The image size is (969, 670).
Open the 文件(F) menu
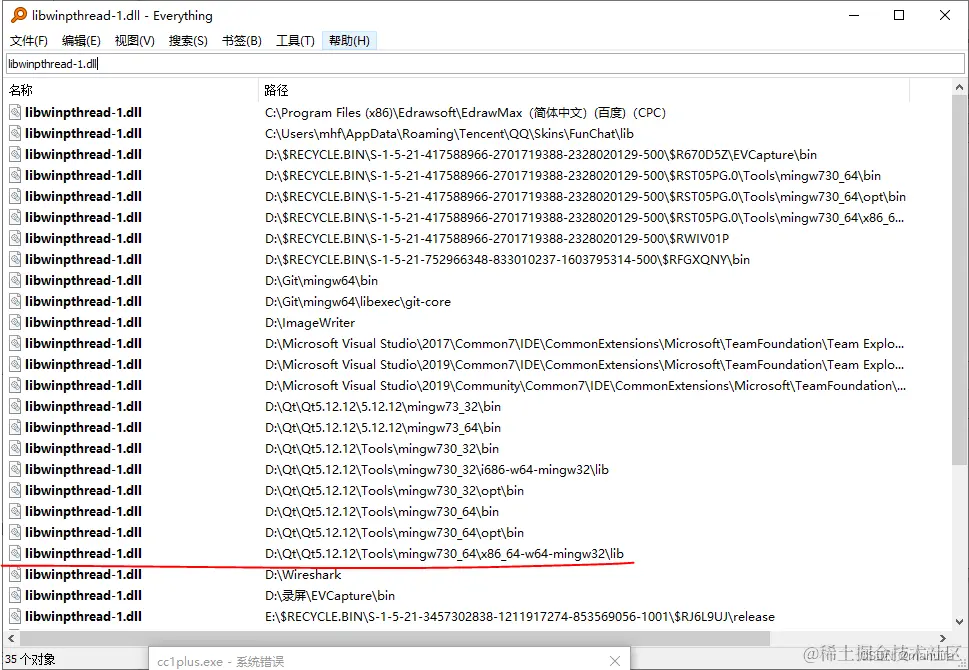(28, 41)
